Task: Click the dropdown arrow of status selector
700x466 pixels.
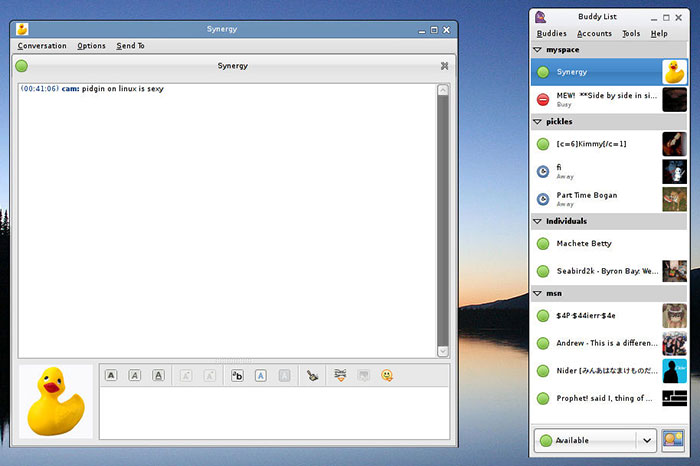Action: pos(647,441)
